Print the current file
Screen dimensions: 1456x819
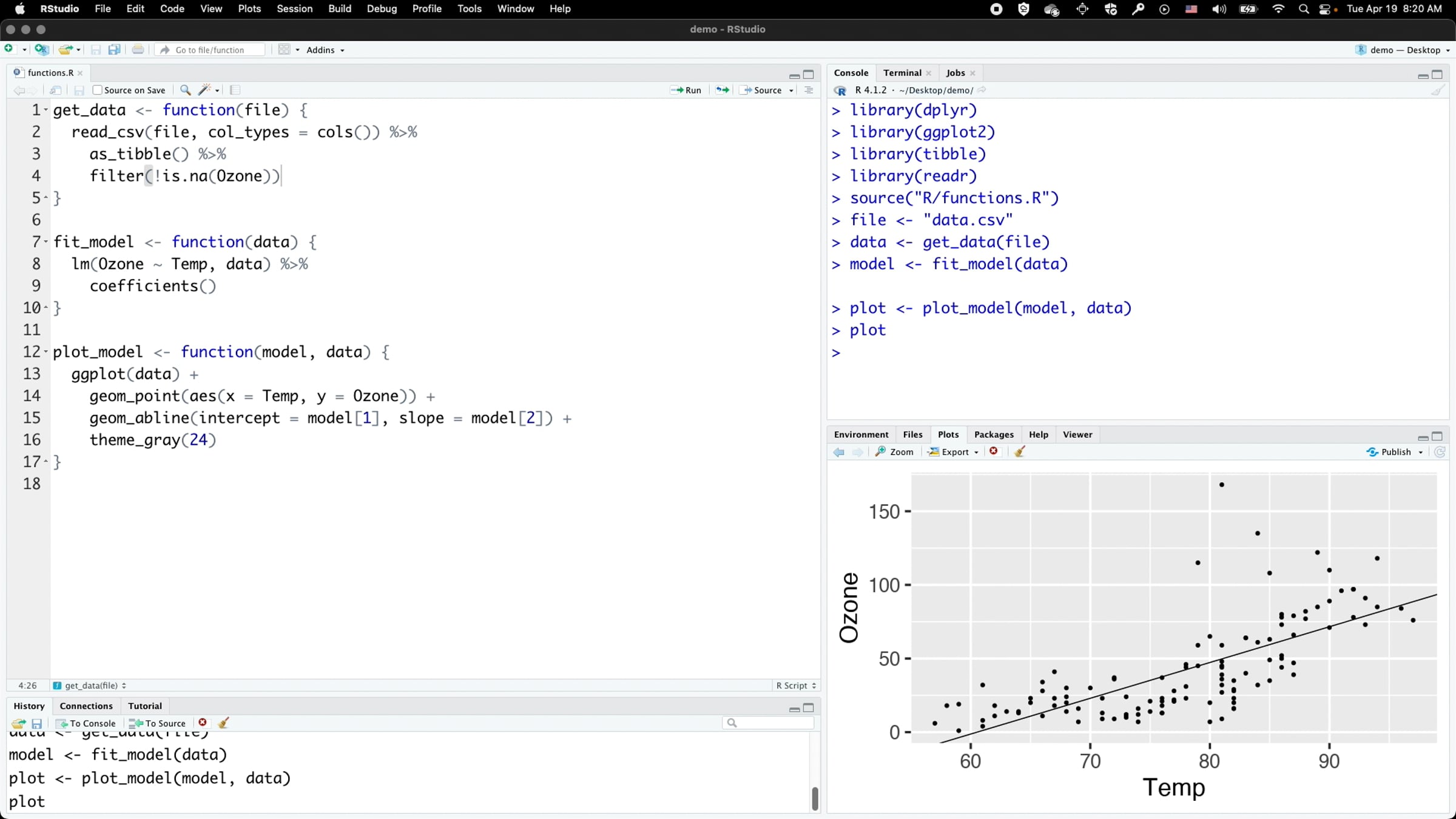[x=138, y=50]
